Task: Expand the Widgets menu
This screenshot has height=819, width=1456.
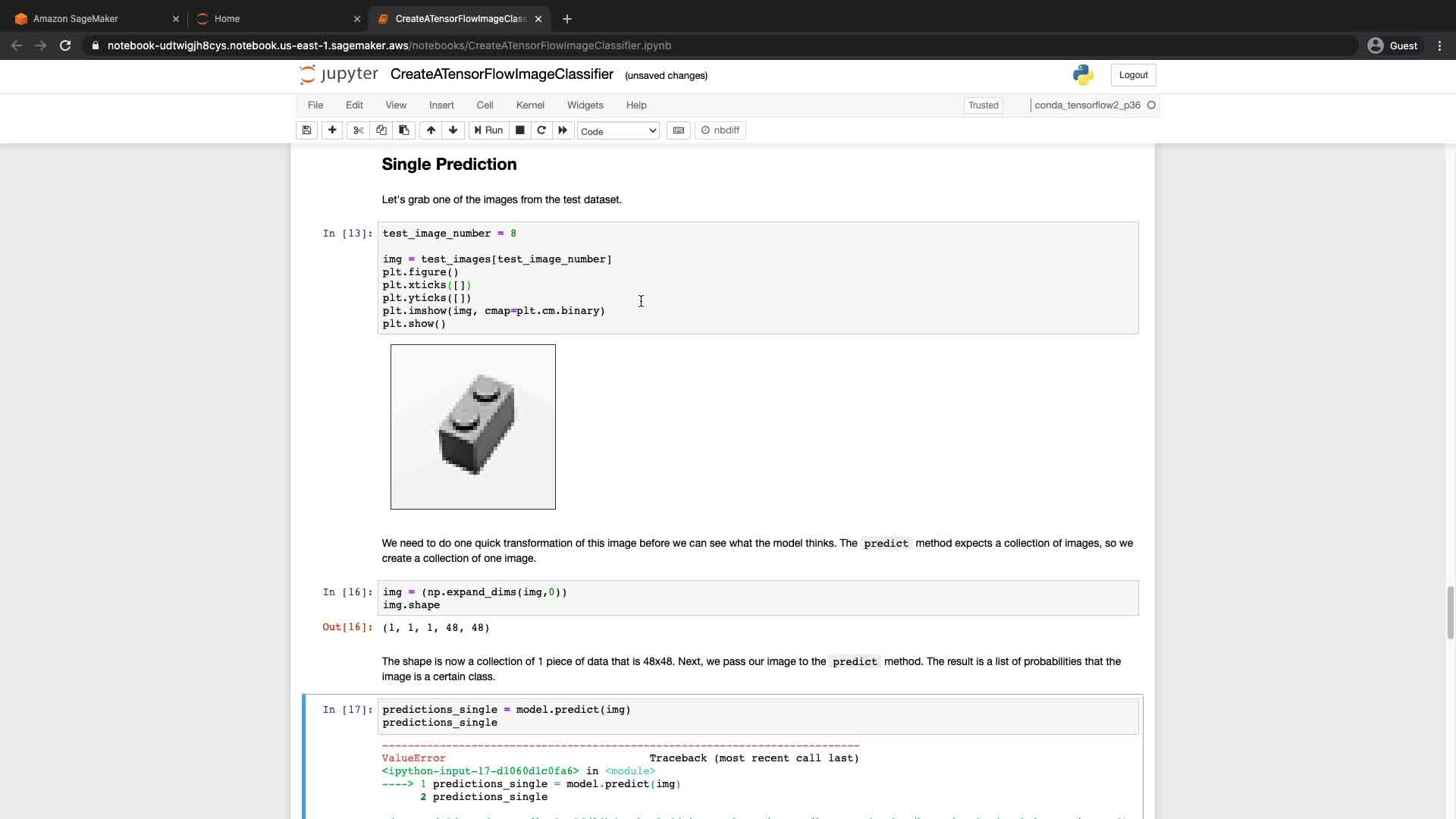Action: tap(585, 105)
